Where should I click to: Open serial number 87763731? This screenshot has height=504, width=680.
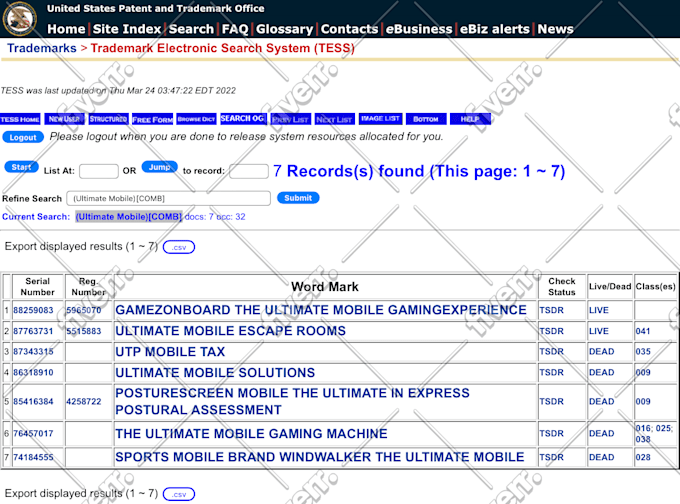point(33,331)
